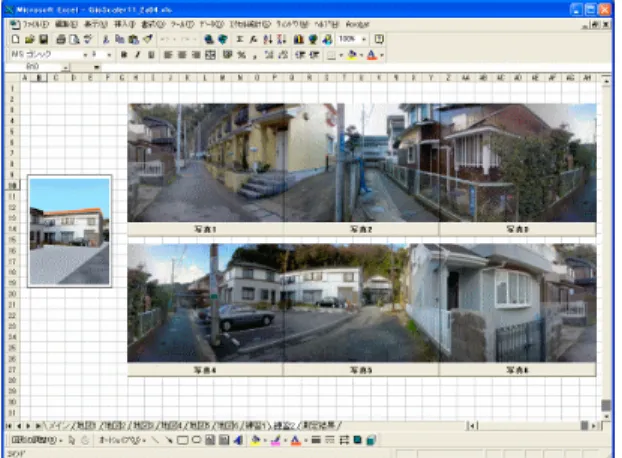Click the 写真5 label cell
The height and width of the screenshot is (458, 622).
(361, 370)
